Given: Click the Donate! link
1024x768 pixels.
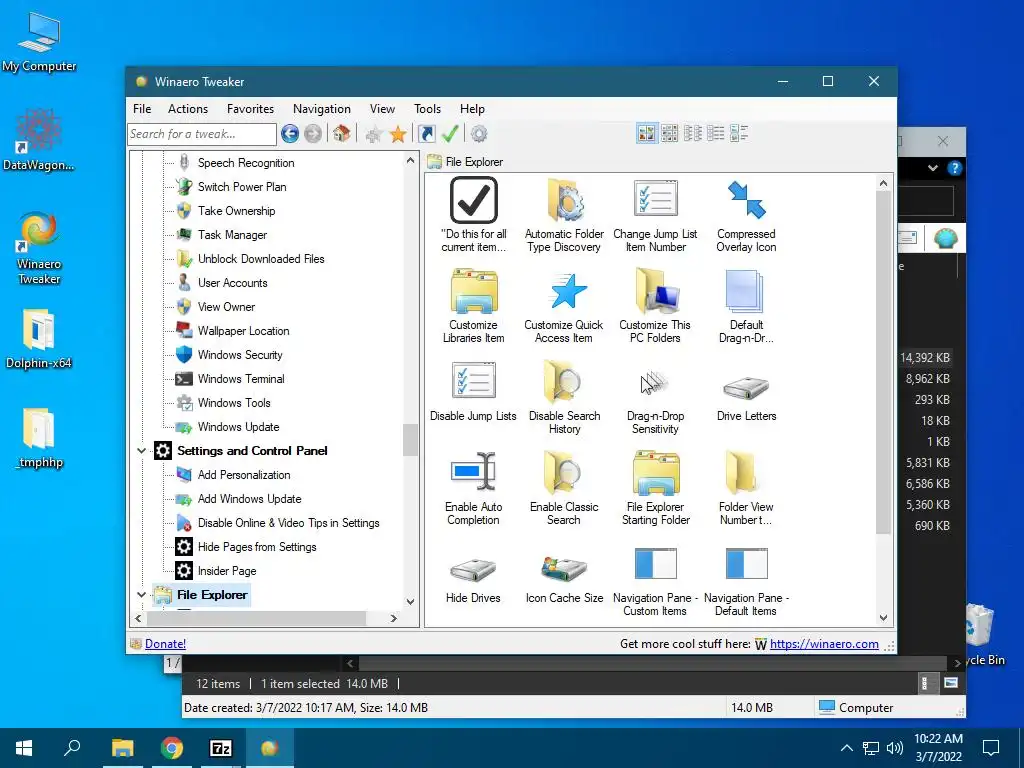Looking at the screenshot, I should pos(165,644).
